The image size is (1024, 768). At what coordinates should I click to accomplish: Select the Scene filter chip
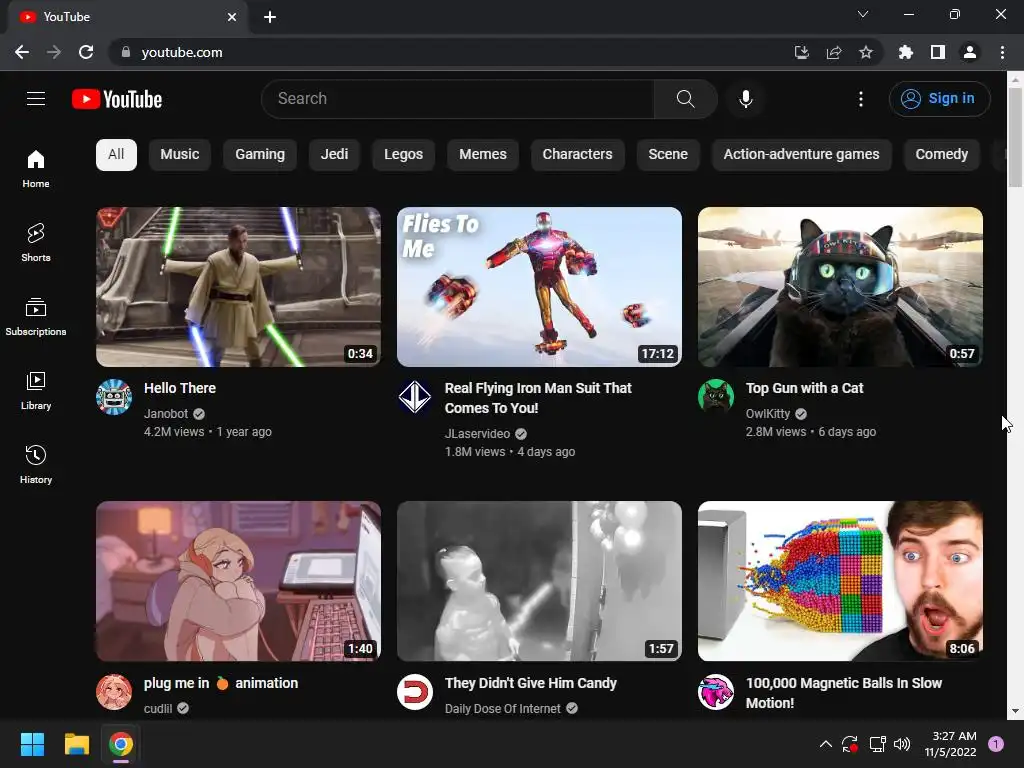click(x=668, y=155)
